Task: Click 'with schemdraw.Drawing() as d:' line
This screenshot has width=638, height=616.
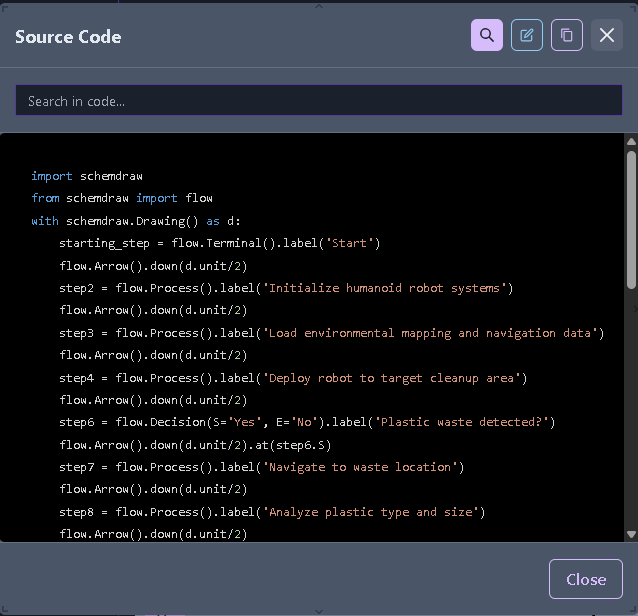Action: point(136,221)
